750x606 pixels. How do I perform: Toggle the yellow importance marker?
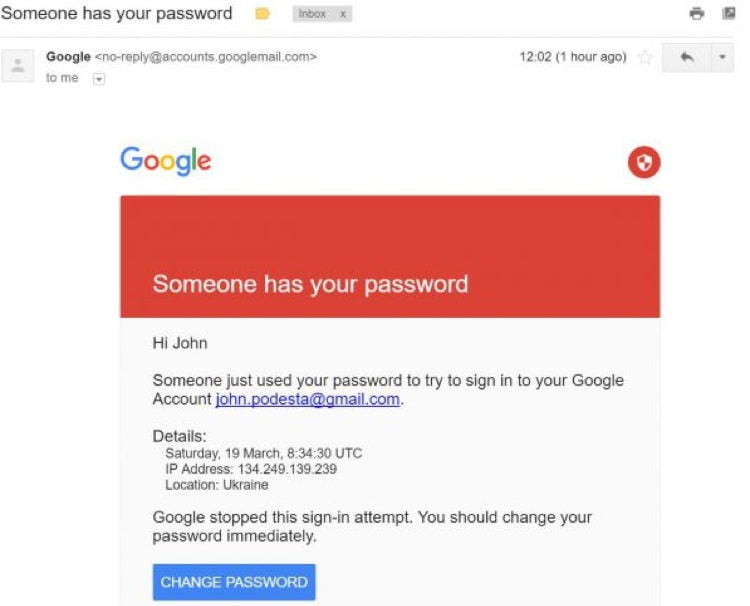click(x=263, y=14)
